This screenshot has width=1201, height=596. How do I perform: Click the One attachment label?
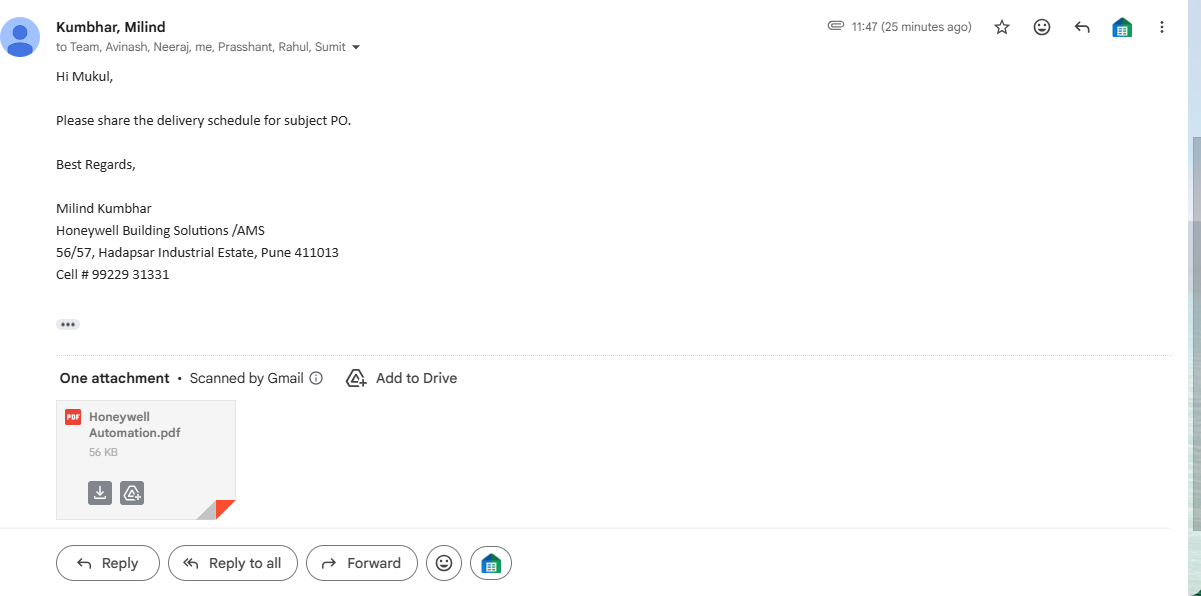pos(114,378)
